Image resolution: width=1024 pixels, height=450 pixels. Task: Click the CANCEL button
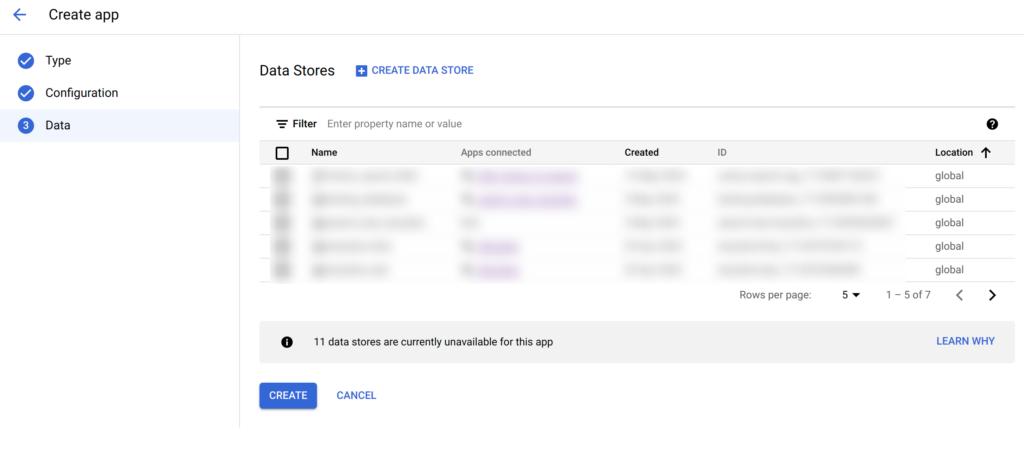356,396
